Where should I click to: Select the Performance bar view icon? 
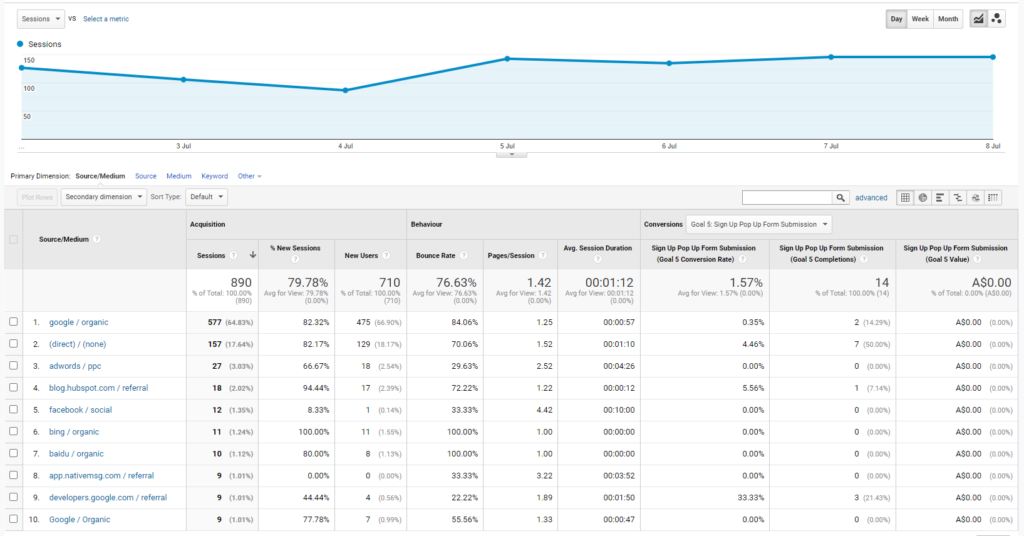click(940, 197)
